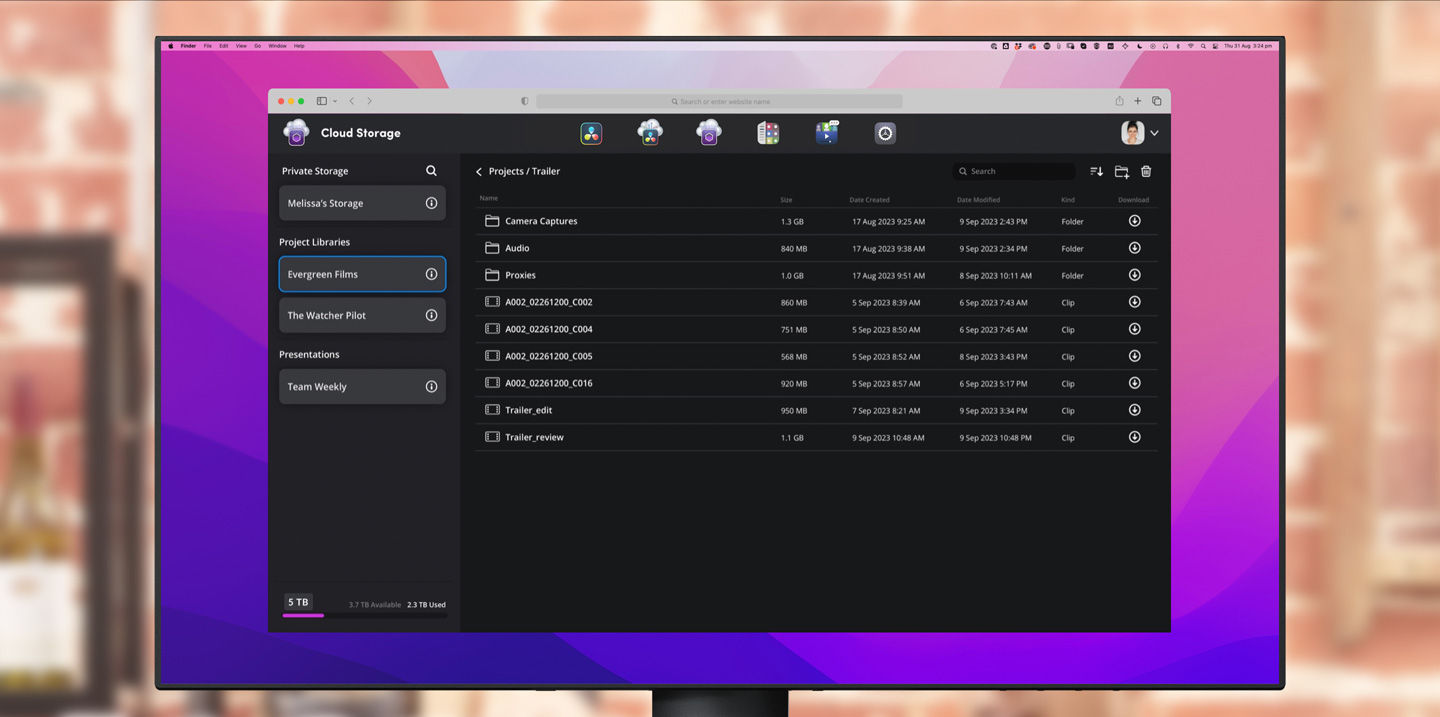
Task: Select the purple cloud storage app icon
Action: (709, 131)
